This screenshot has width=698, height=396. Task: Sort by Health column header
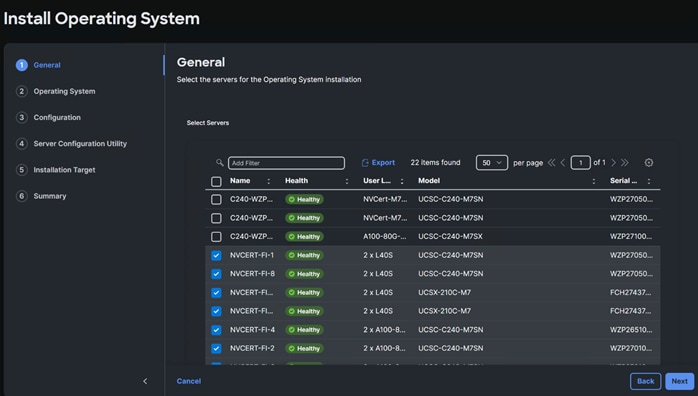[296, 181]
